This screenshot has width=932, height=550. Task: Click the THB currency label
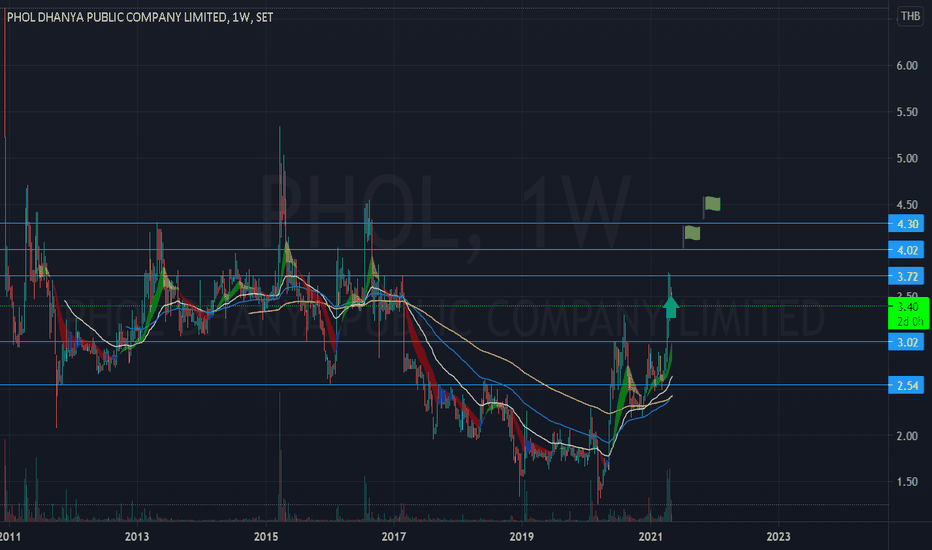point(910,16)
